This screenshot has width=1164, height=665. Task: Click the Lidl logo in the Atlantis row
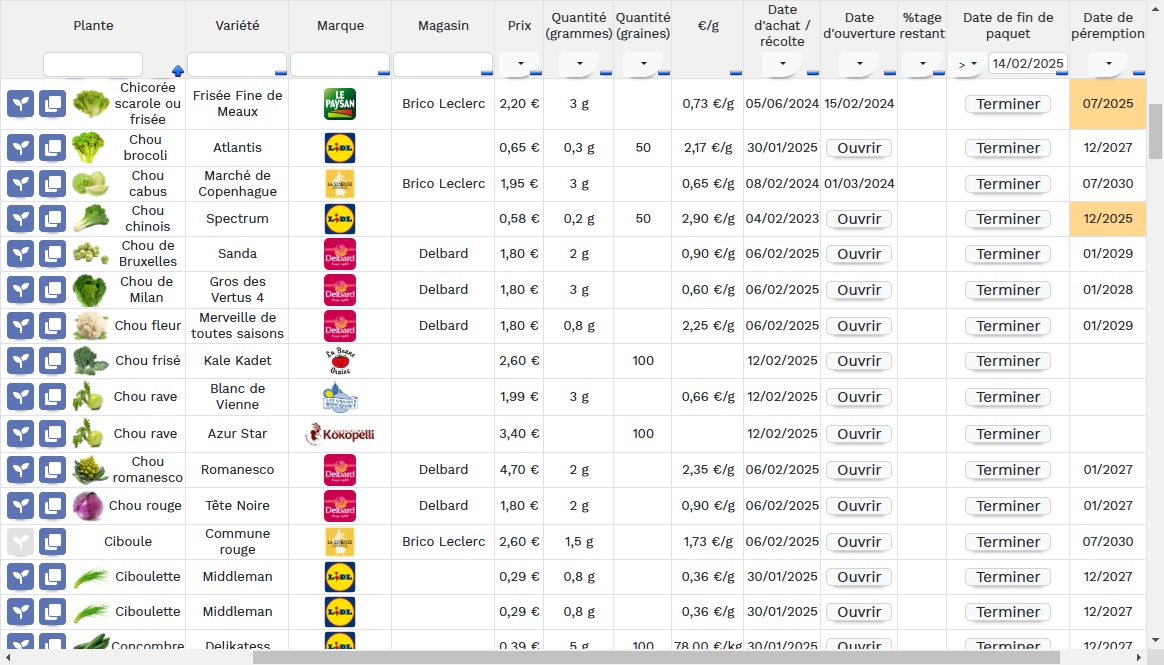click(x=340, y=148)
